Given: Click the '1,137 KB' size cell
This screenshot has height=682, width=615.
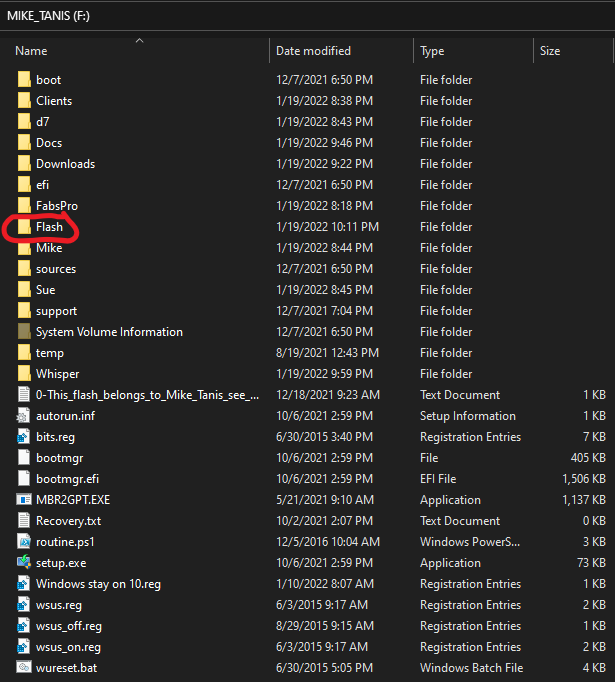Looking at the screenshot, I should (584, 500).
